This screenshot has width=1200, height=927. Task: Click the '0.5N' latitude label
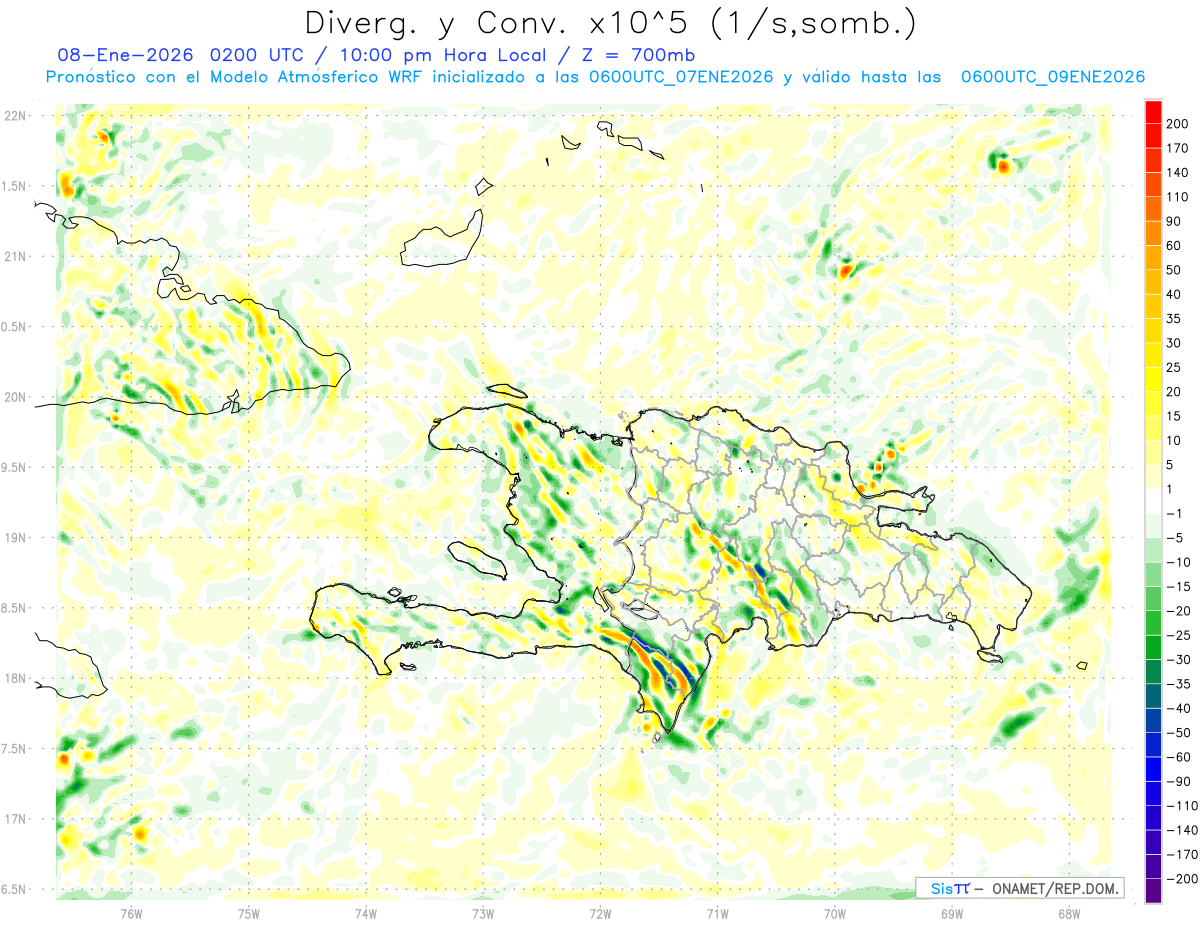[x=15, y=327]
